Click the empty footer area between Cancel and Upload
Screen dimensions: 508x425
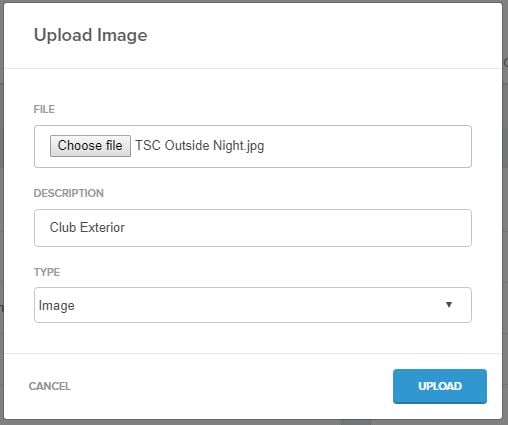pos(230,386)
